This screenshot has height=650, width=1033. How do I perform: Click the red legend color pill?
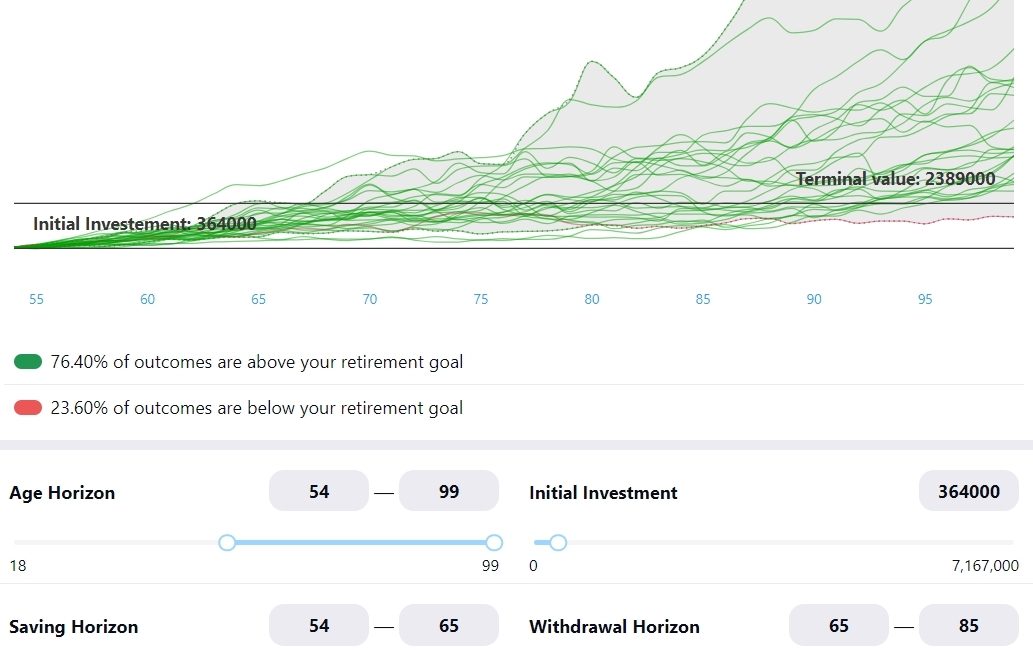coord(28,408)
